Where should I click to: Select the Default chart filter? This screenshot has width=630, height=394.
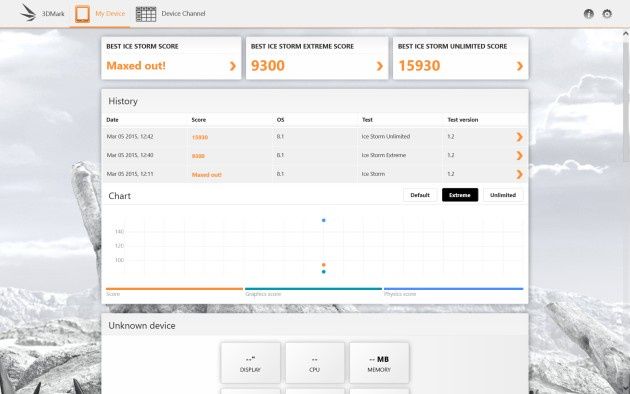(420, 195)
